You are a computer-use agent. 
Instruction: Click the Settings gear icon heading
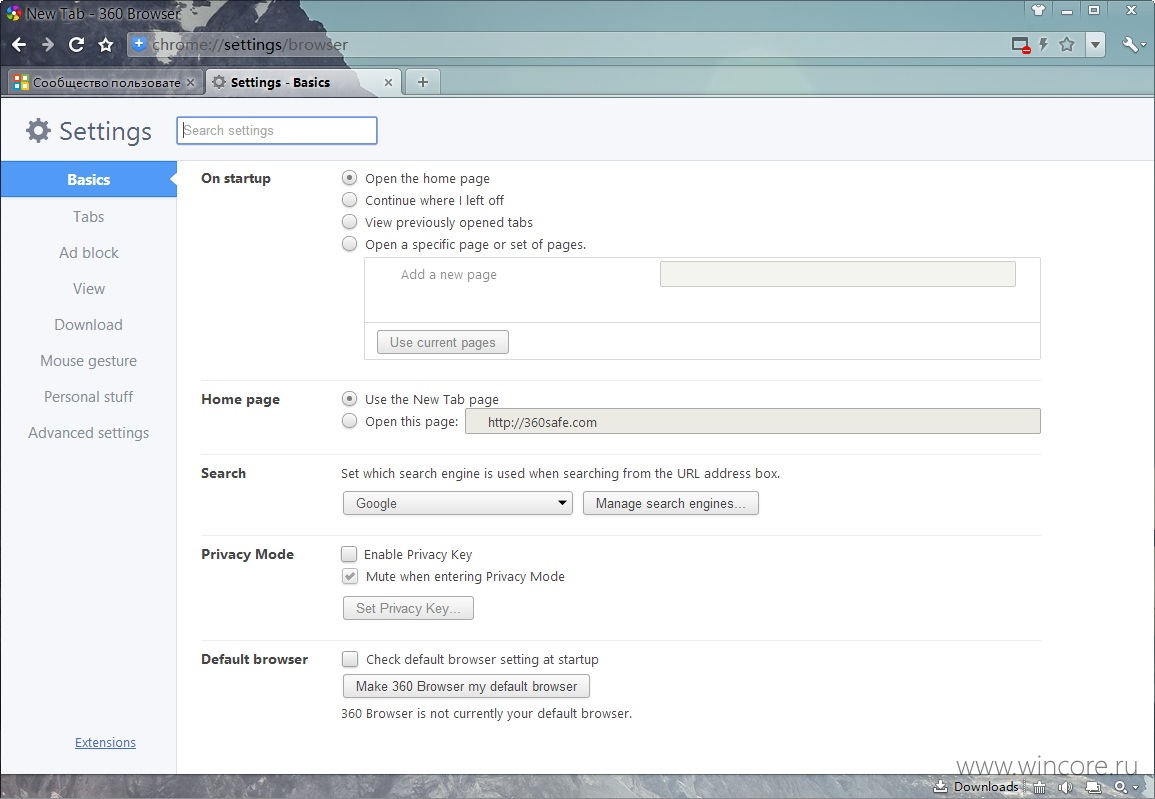pyautogui.click(x=38, y=130)
